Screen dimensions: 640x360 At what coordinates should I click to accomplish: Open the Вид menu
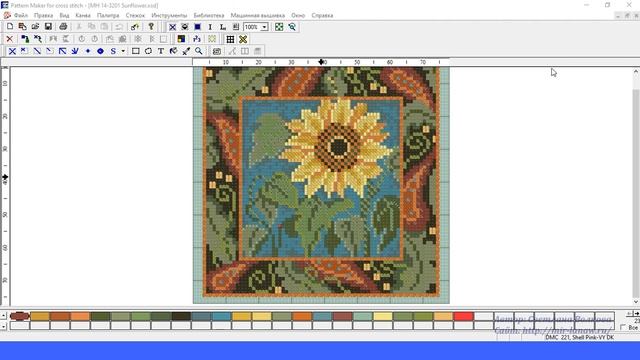64,16
